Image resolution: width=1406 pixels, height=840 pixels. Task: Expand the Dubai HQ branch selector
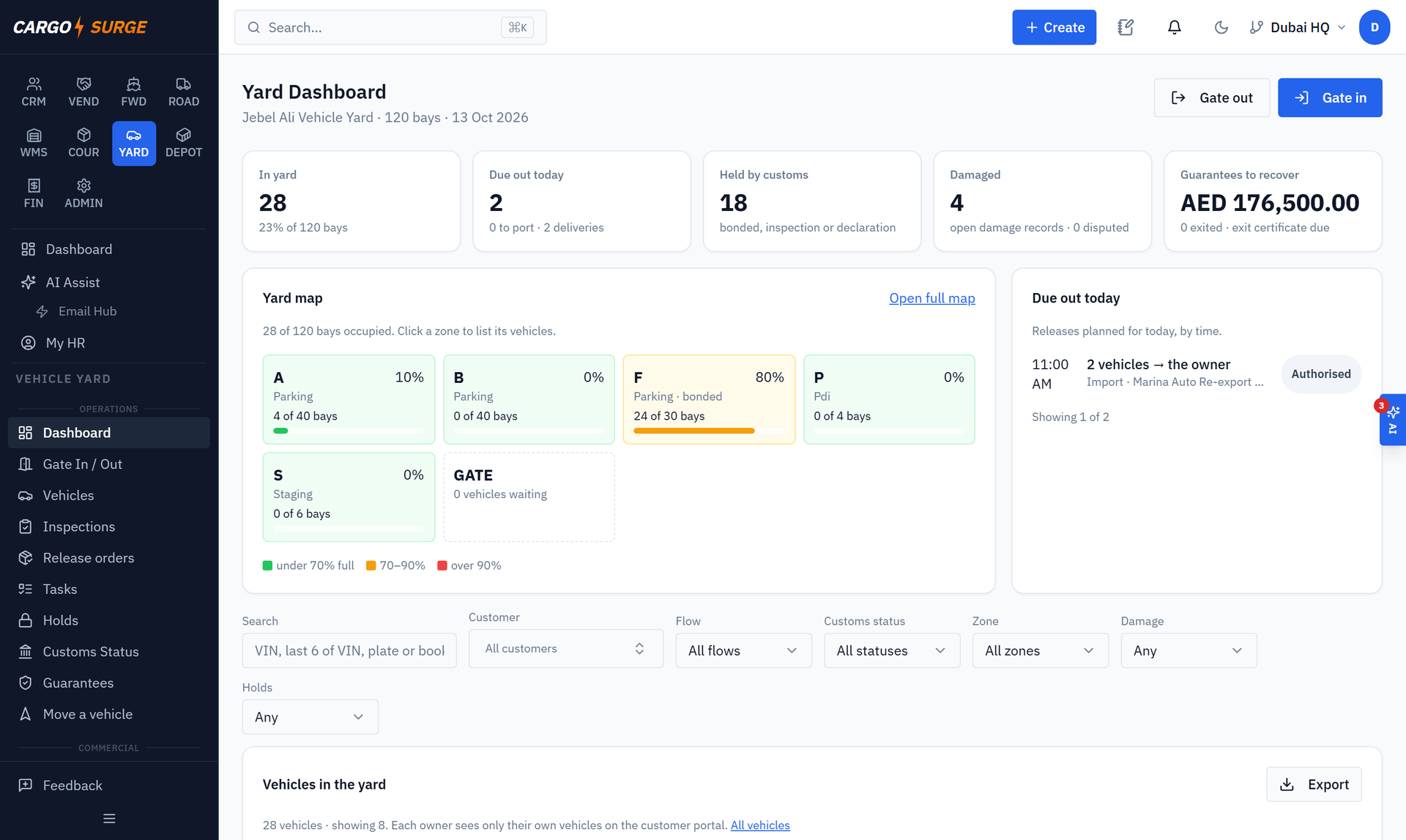pyautogui.click(x=1298, y=27)
